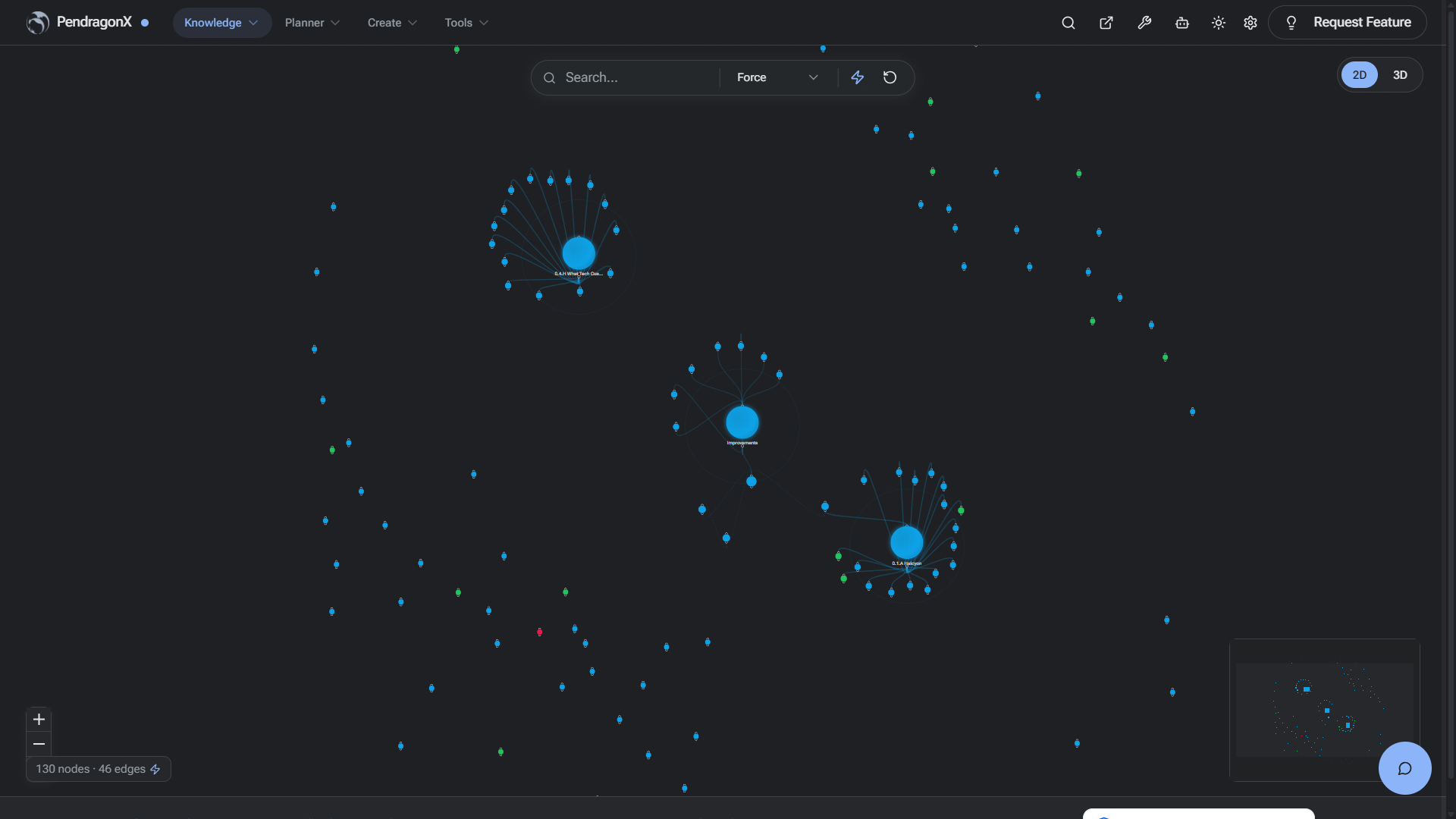Open the Tools menu
This screenshot has width=1456, height=819.
466,23
